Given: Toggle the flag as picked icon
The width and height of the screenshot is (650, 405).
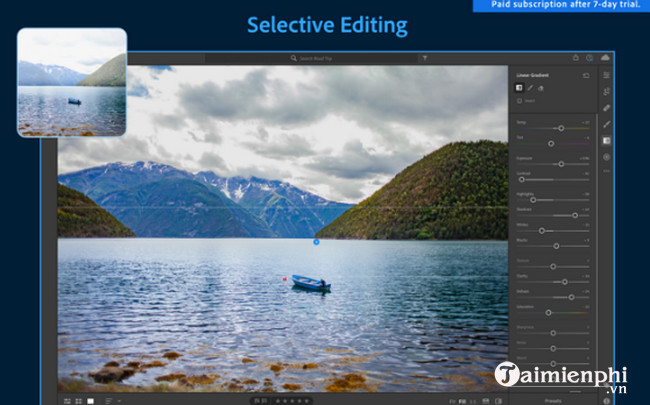Looking at the screenshot, I should [x=257, y=401].
